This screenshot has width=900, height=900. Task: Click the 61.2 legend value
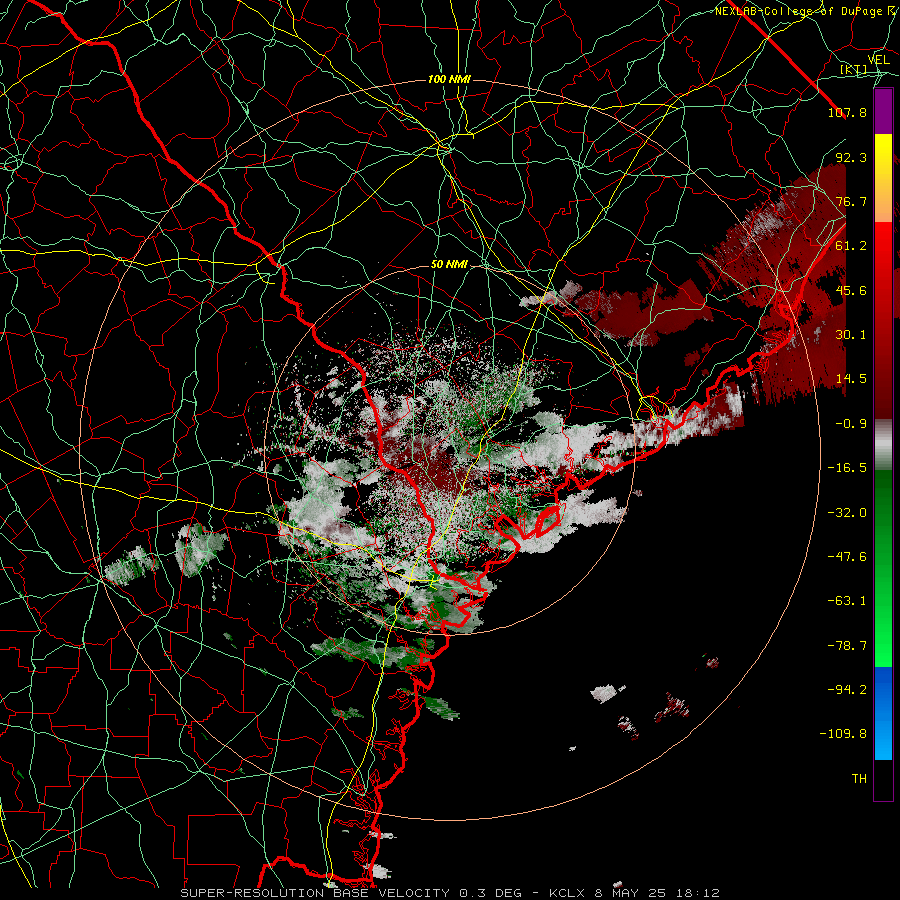pos(851,246)
